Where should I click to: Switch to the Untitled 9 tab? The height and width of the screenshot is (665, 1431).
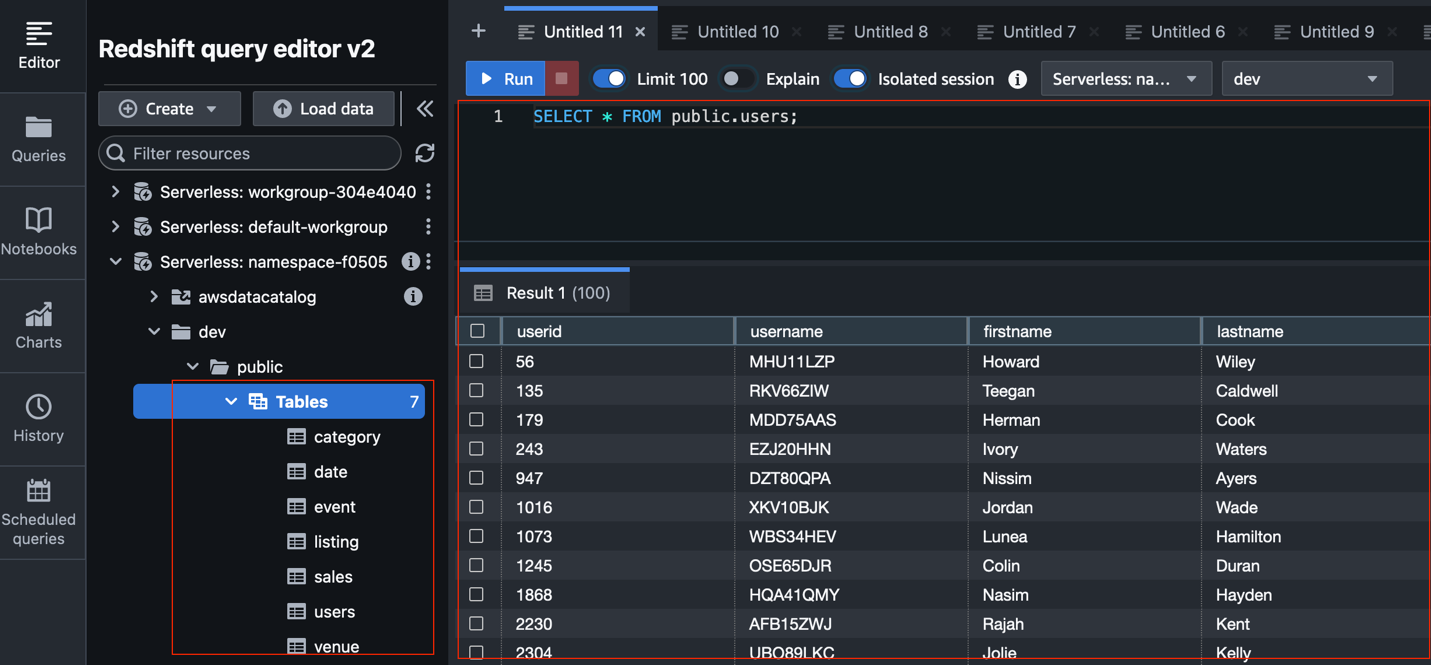point(1336,32)
